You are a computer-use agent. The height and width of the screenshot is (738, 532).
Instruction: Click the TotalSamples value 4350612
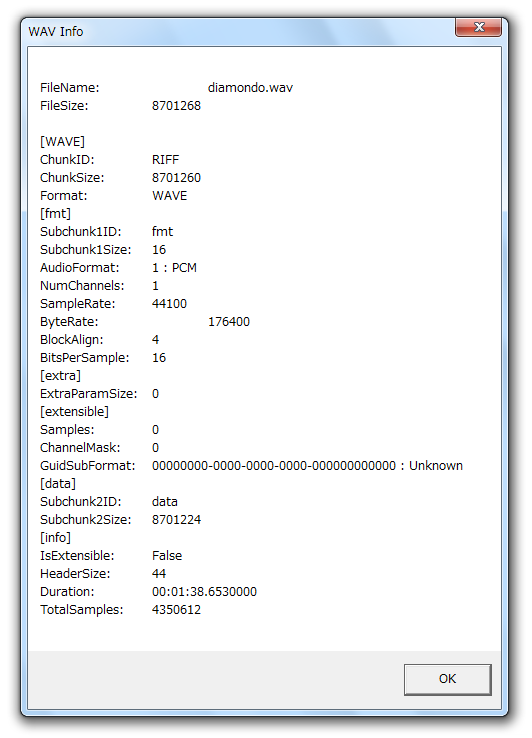176,610
